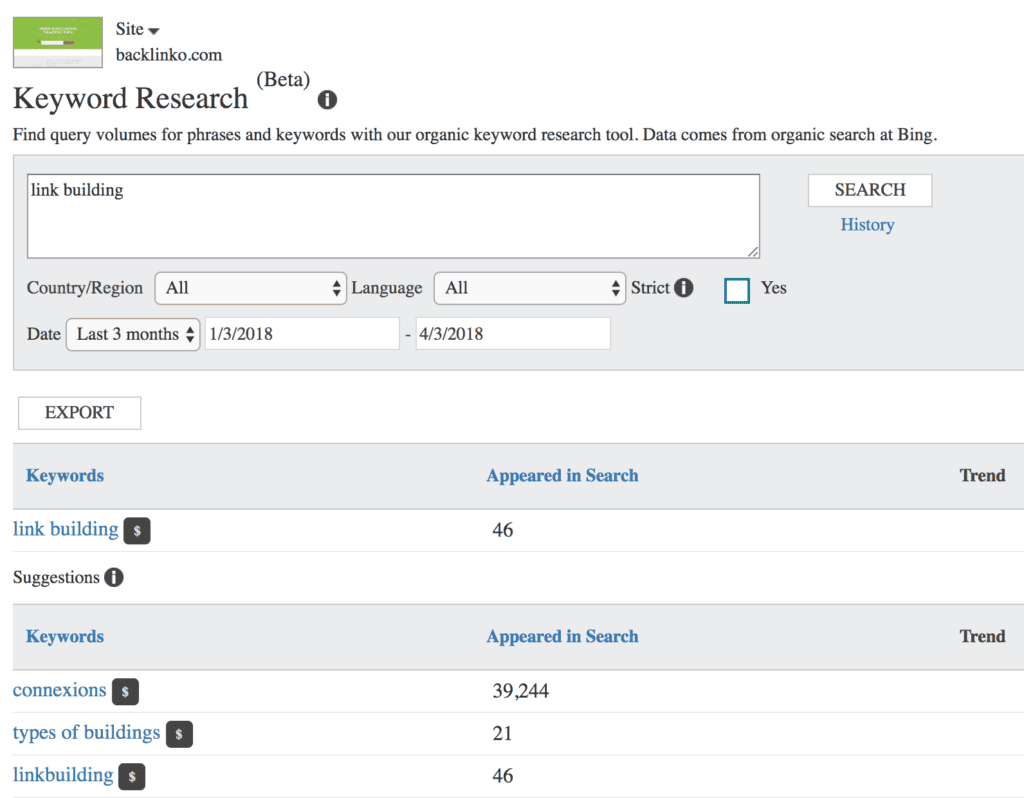Click the Suggestions info icon
This screenshot has height=798, width=1024.
(x=114, y=578)
